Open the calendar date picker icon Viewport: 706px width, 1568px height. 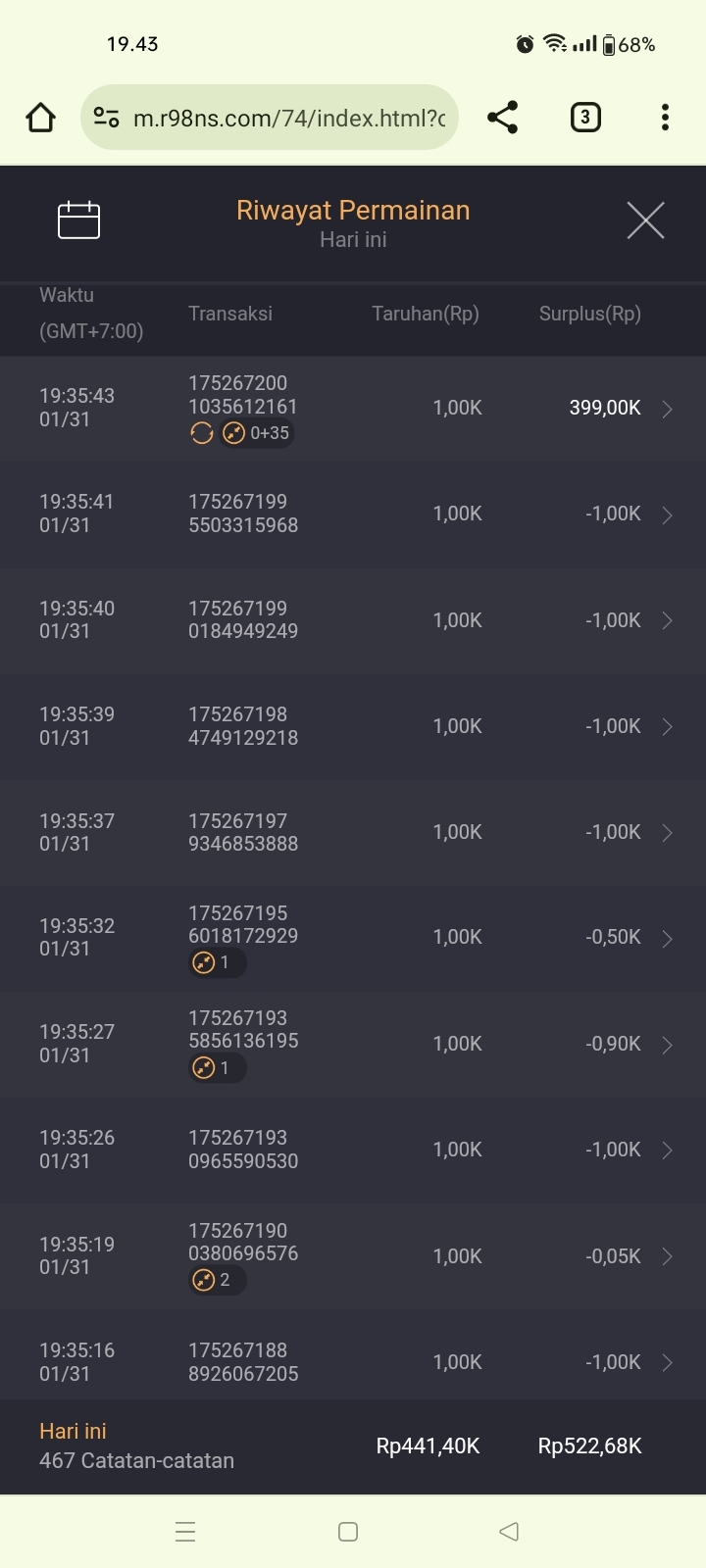coord(78,220)
